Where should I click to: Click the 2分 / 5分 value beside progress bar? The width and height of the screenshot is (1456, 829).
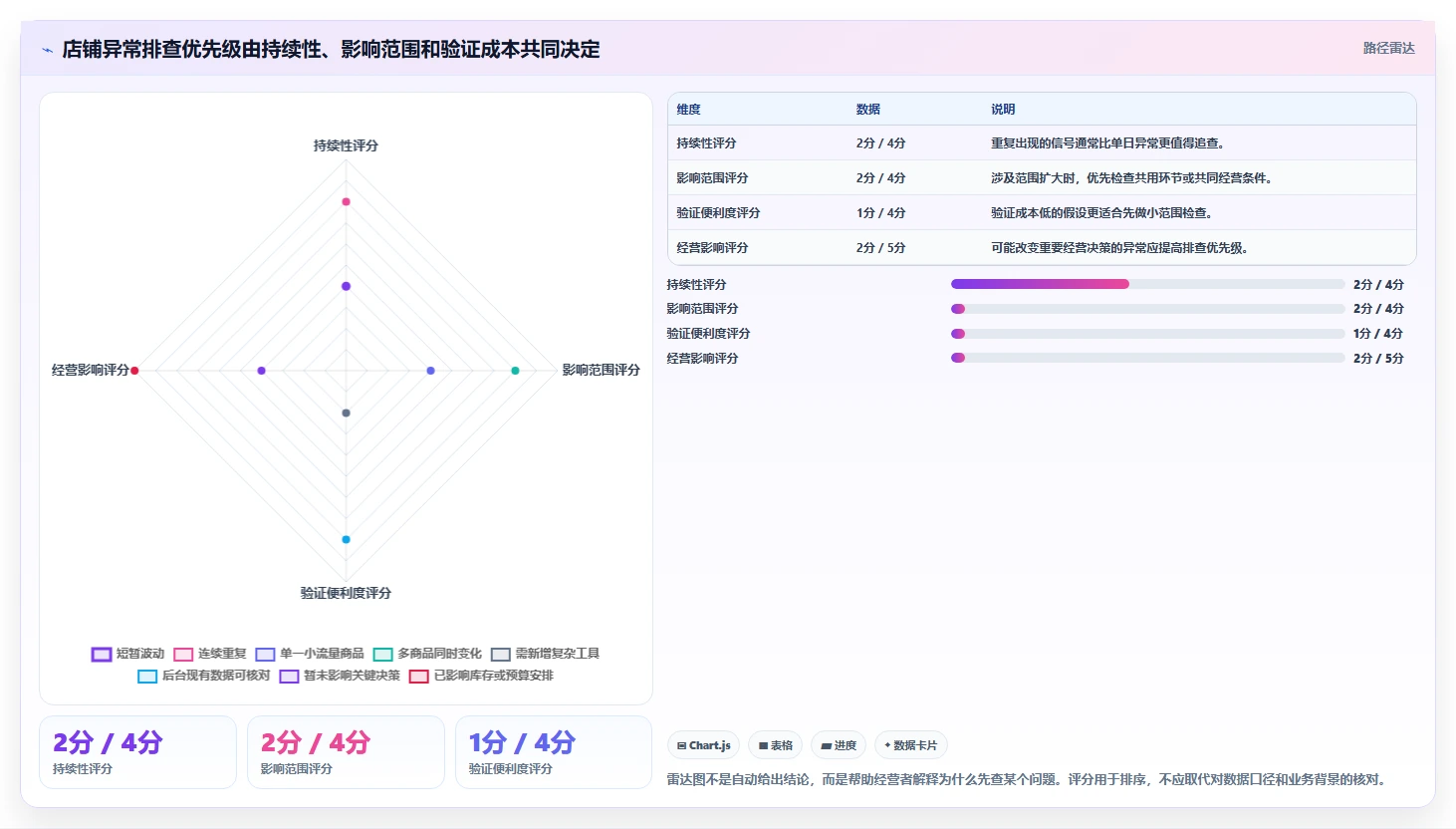(1378, 359)
